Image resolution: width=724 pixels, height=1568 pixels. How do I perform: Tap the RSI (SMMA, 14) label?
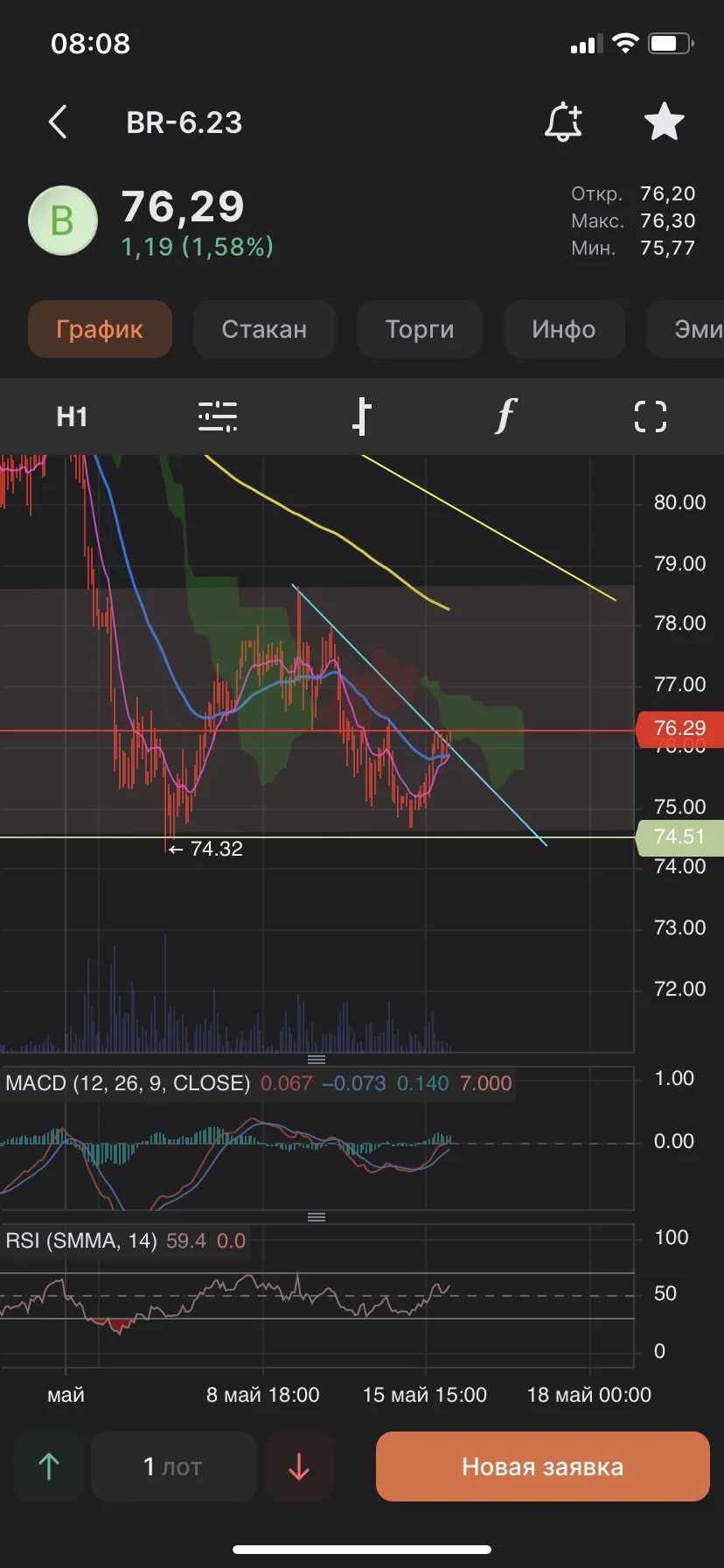click(81, 1241)
